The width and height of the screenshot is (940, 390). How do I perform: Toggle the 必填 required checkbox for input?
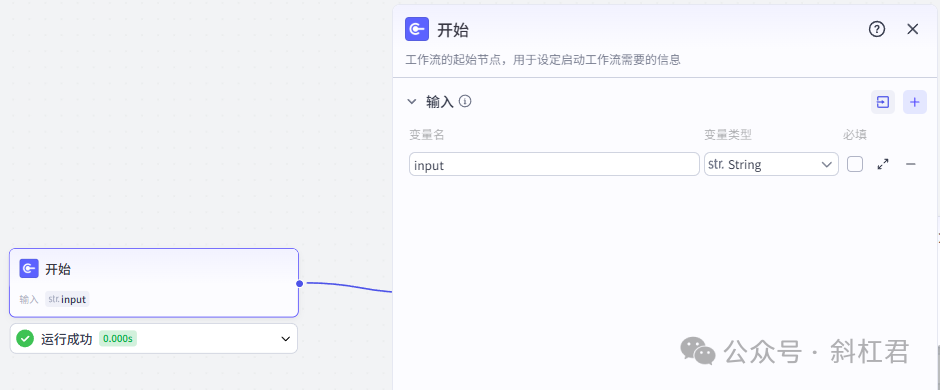click(x=855, y=164)
